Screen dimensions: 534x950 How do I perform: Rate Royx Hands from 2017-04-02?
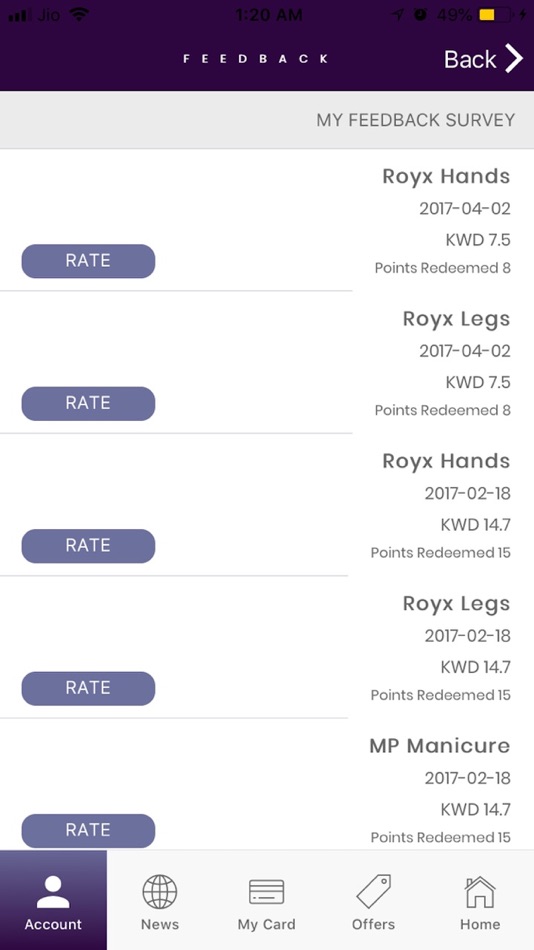click(x=88, y=261)
